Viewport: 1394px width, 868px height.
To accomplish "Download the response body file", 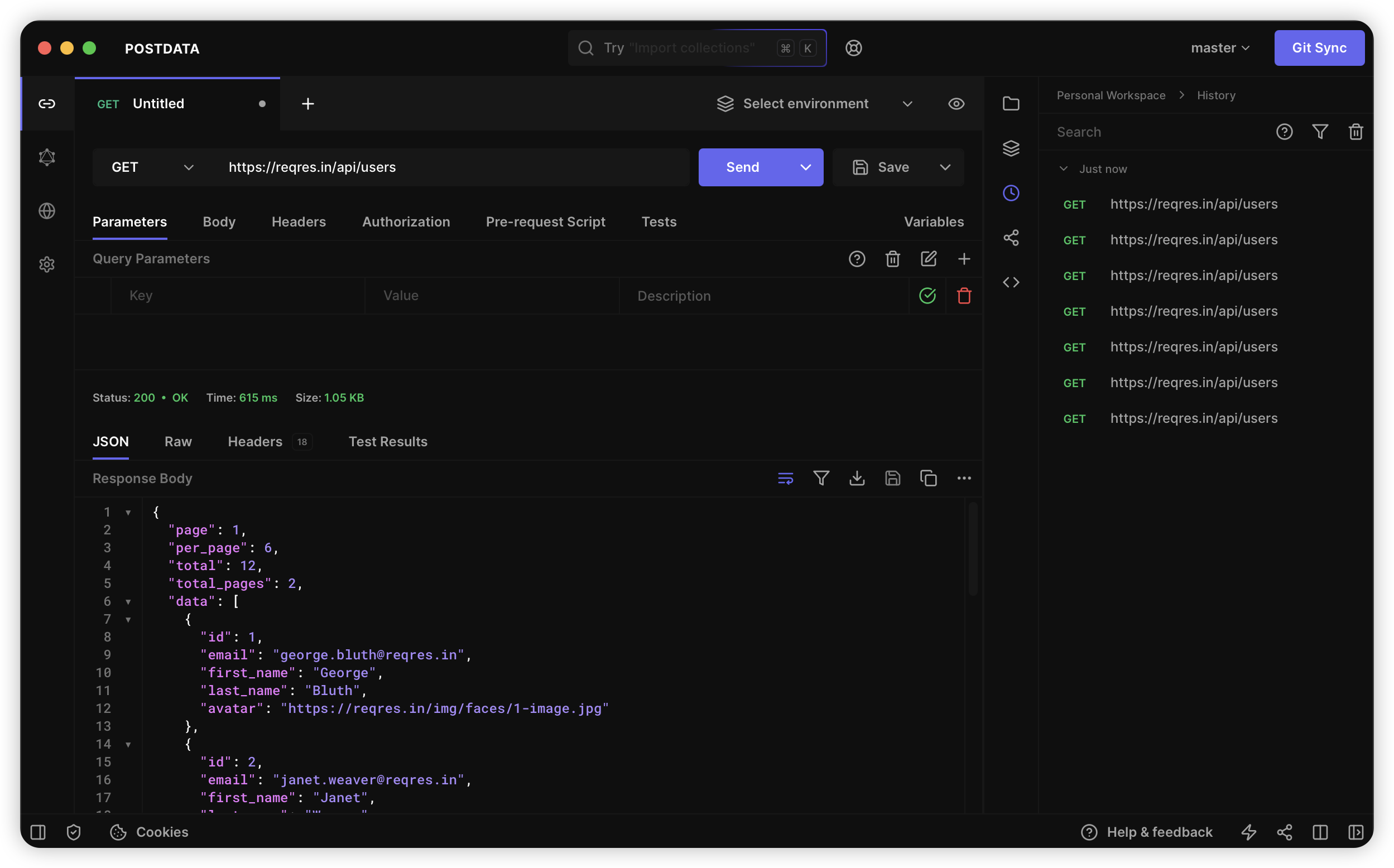I will 857,478.
